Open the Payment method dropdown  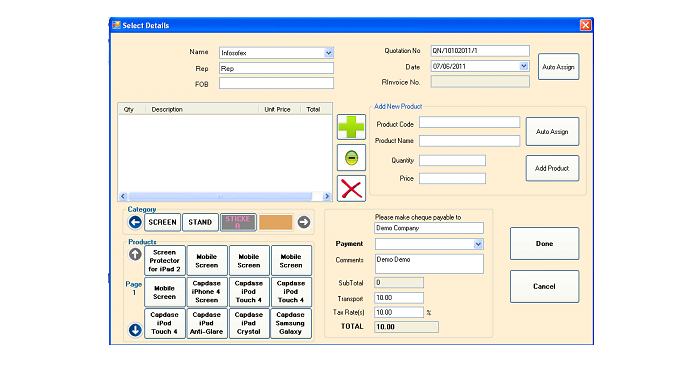tap(478, 244)
